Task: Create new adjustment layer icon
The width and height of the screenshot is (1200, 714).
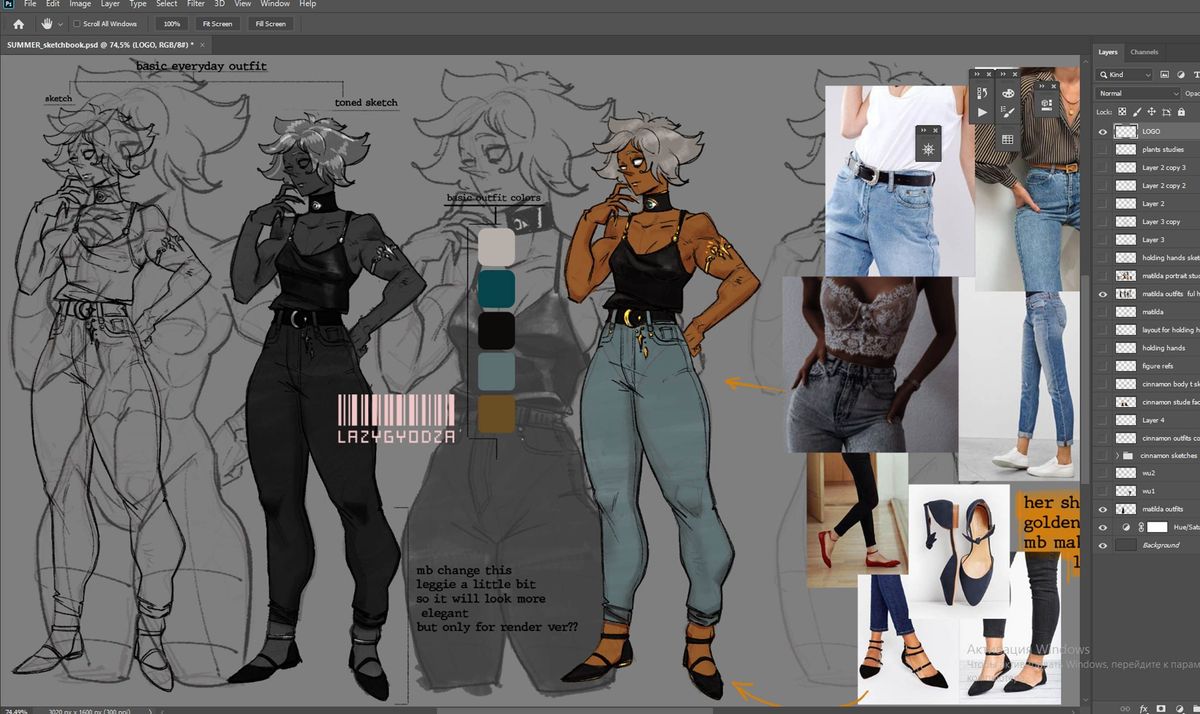Action: point(1179,708)
